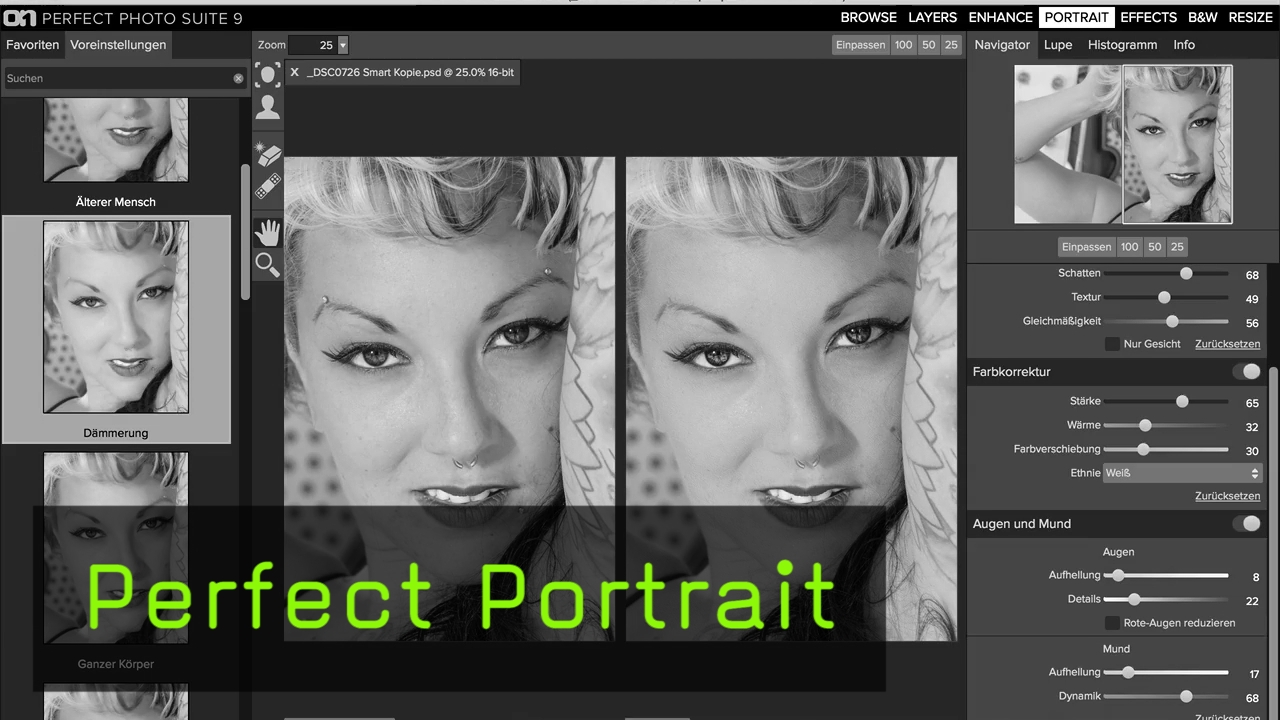Image resolution: width=1280 pixels, height=720 pixels.
Task: Select the Dämmerung preset thumbnail
Action: click(116, 317)
